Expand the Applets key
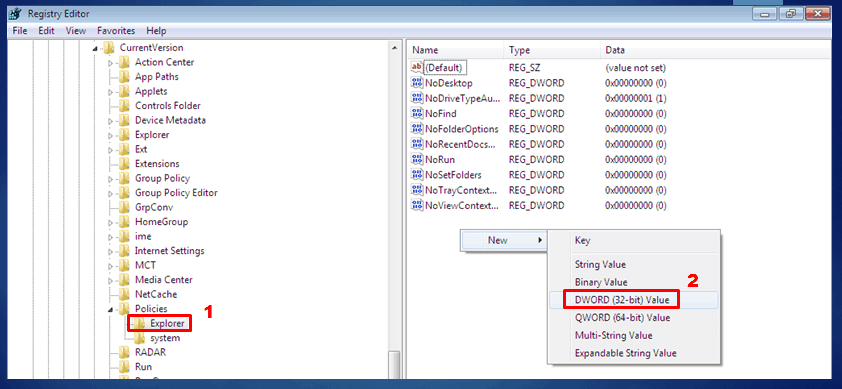This screenshot has height=389, width=842. coord(111,92)
